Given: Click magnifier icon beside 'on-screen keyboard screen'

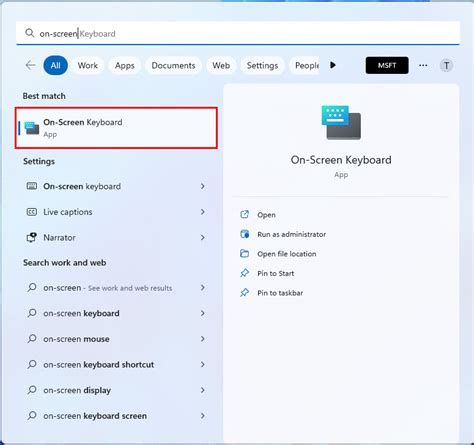Looking at the screenshot, I should [32, 416].
